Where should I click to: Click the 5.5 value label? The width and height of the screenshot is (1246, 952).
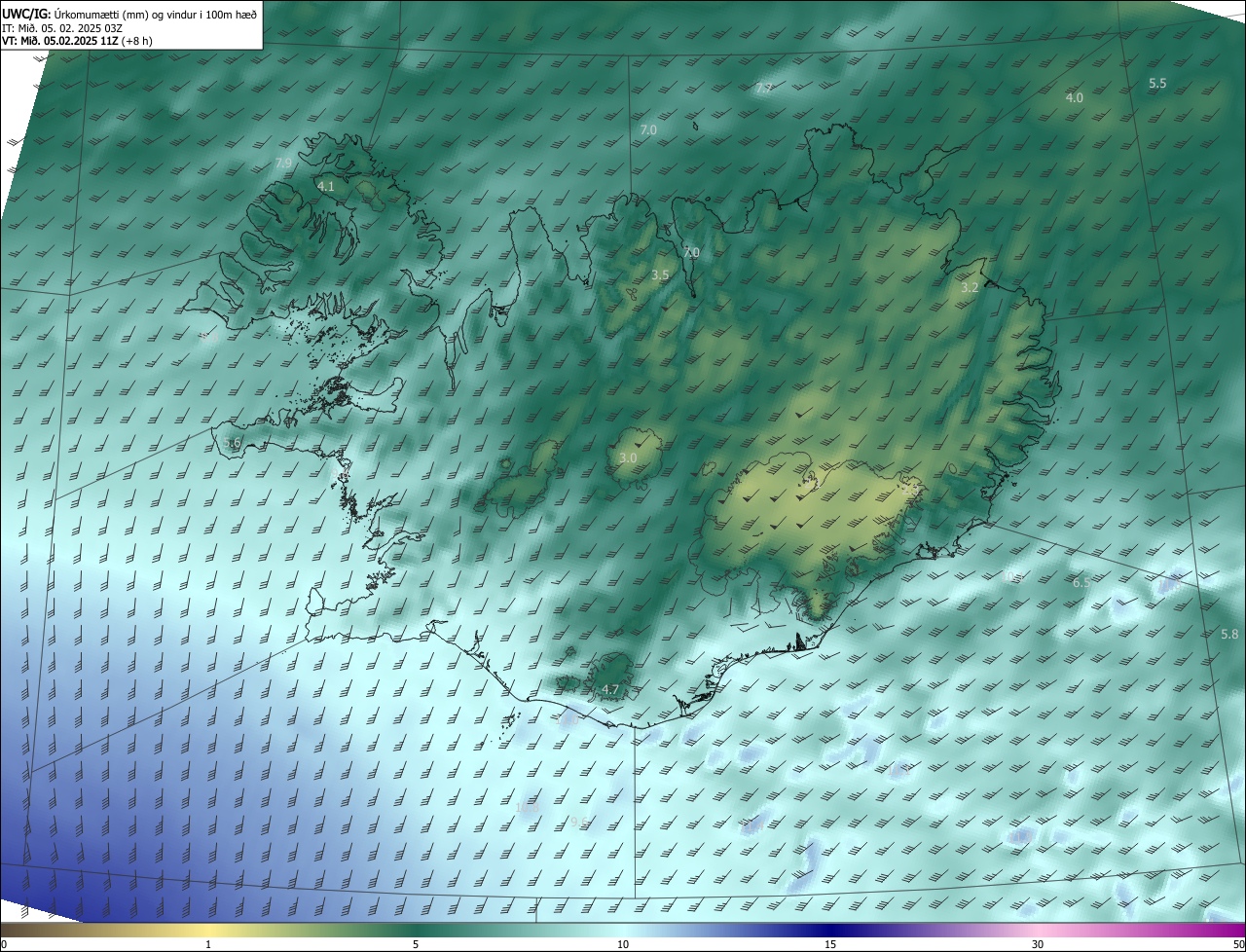point(1157,84)
